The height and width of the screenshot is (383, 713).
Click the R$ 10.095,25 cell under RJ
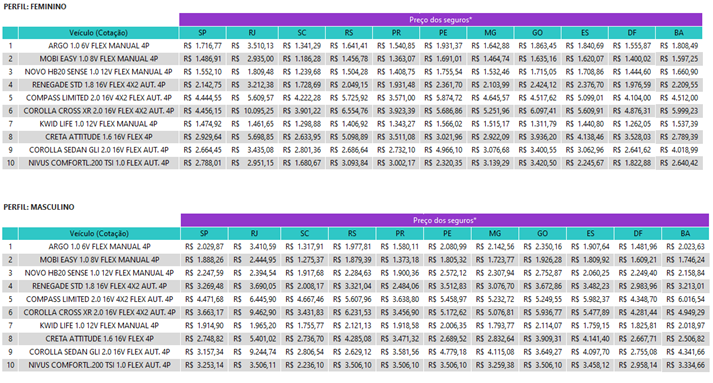pos(253,111)
